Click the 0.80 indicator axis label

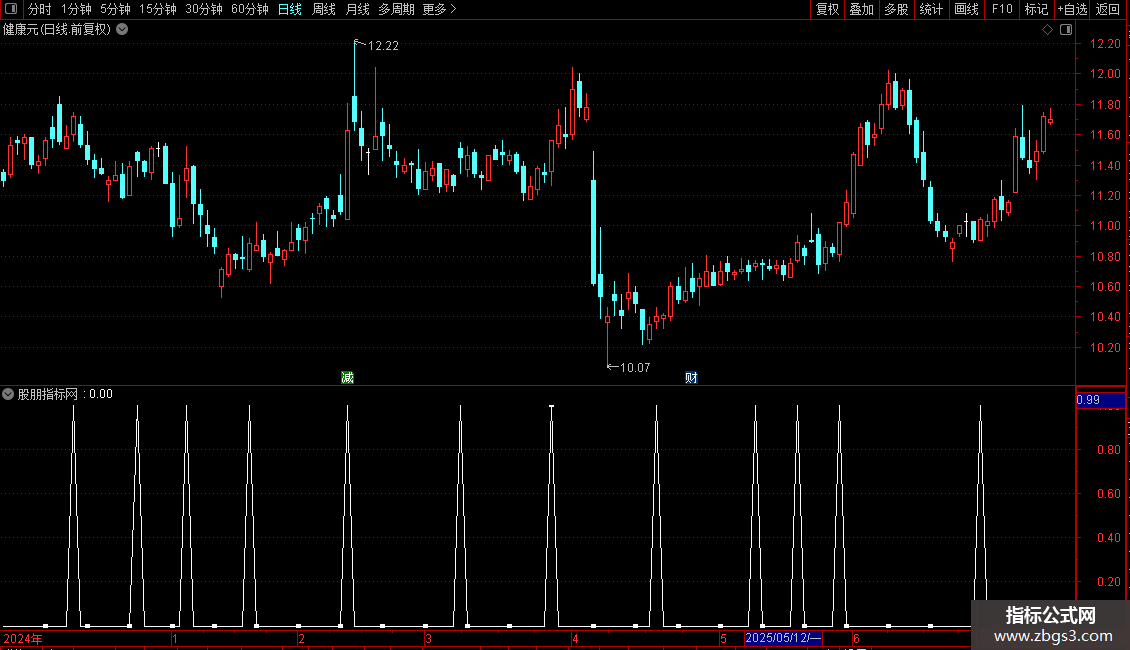click(1108, 450)
